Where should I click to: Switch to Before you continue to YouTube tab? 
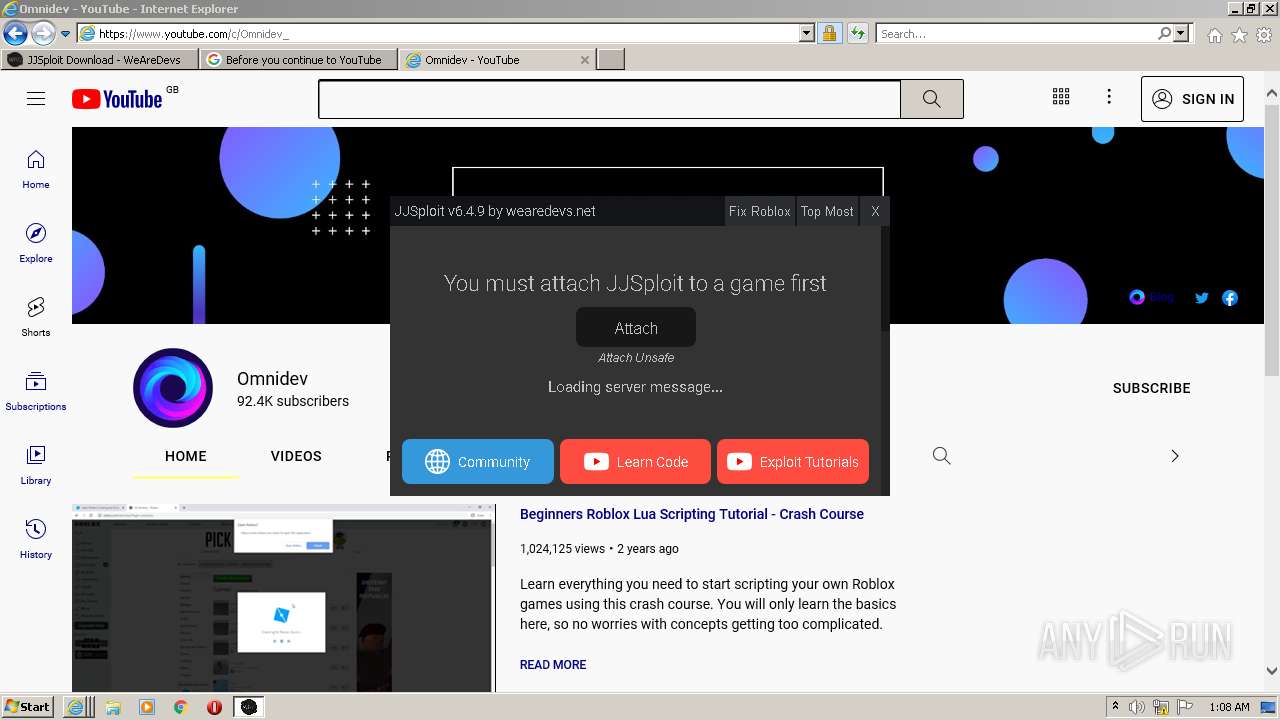(299, 59)
